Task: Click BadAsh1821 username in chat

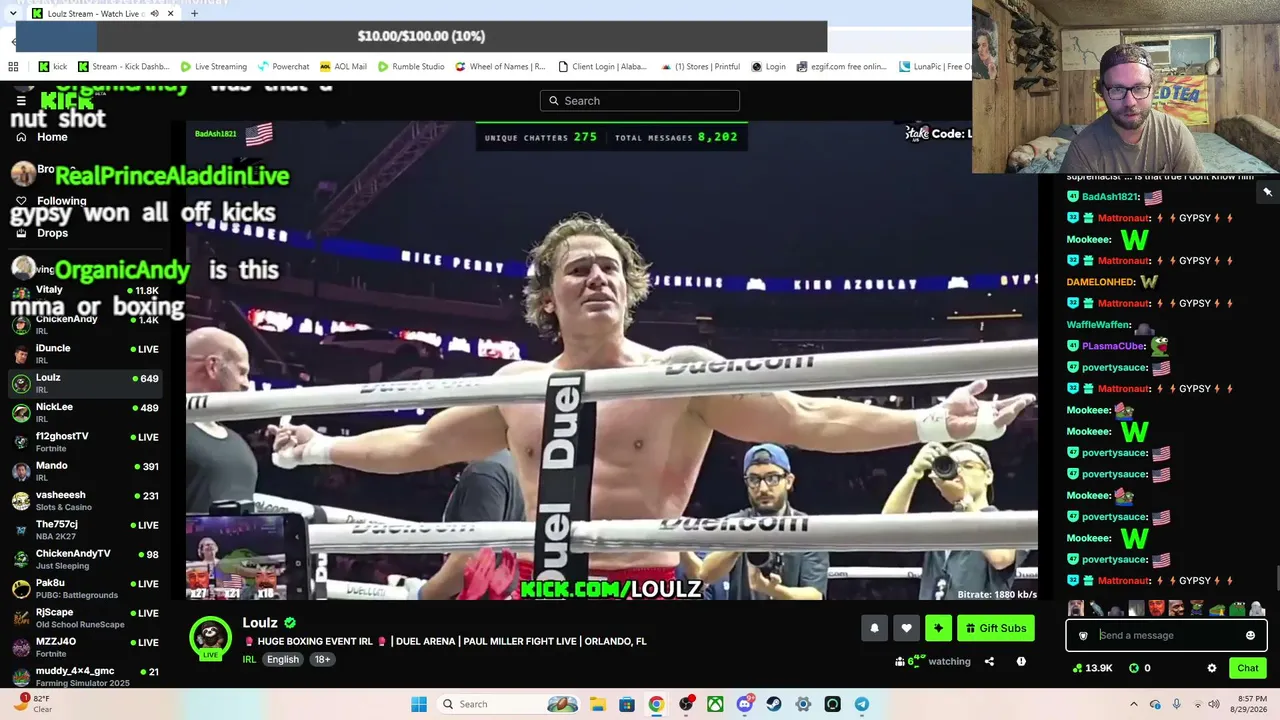Action: coord(1110,197)
